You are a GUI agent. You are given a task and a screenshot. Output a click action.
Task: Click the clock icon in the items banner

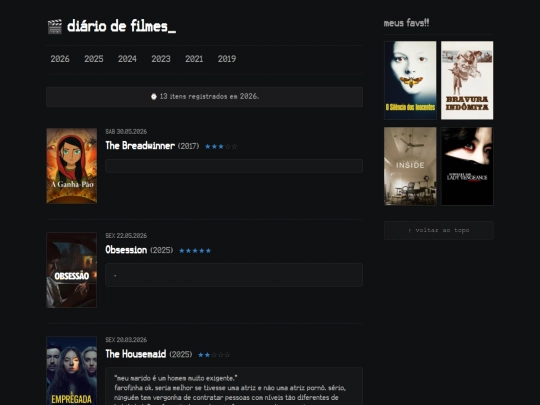click(154, 97)
